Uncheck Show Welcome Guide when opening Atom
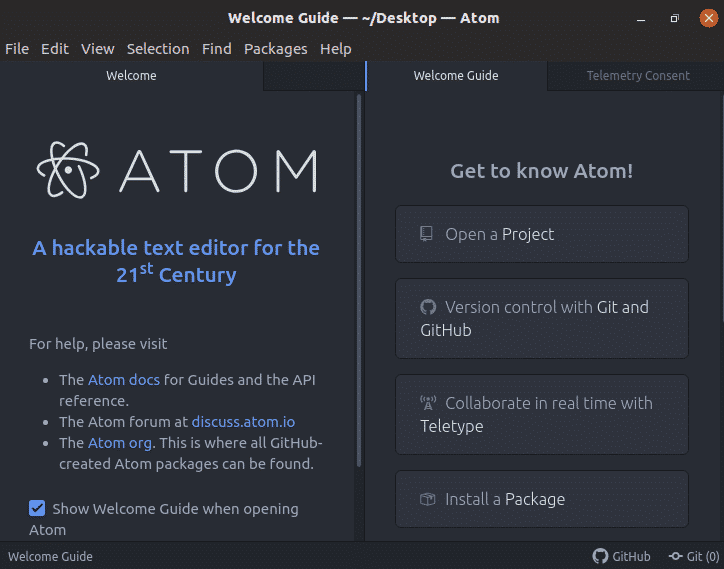724x569 pixels. (37, 508)
